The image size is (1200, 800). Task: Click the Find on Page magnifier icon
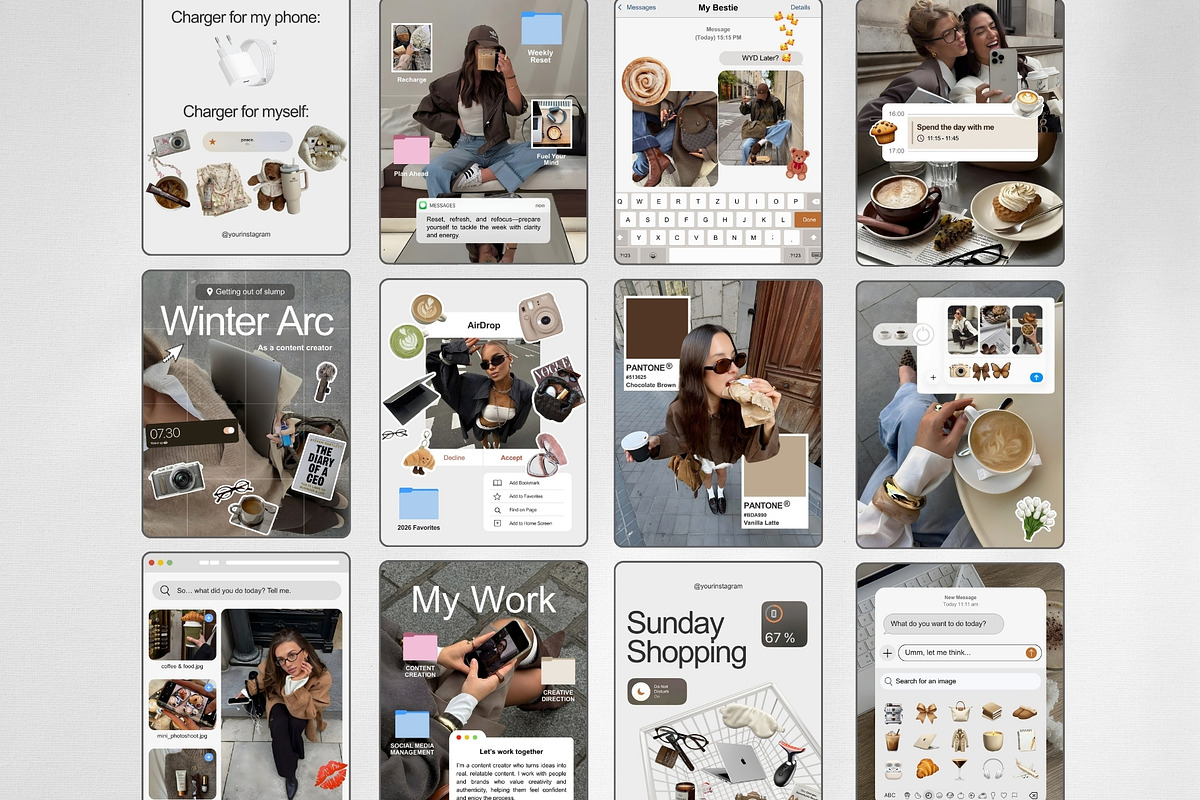497,510
